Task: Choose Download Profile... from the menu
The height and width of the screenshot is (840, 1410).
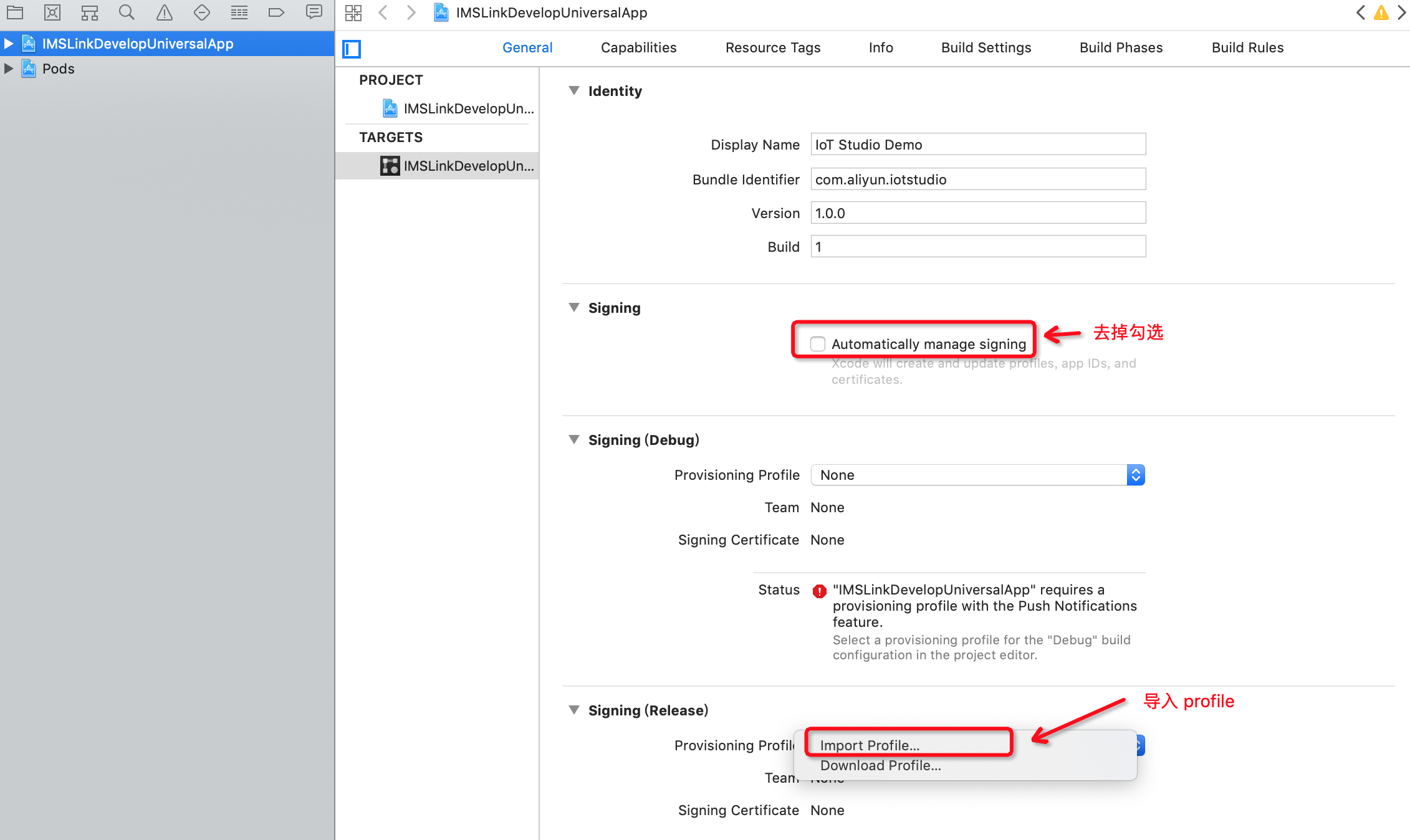Action: coord(880,765)
